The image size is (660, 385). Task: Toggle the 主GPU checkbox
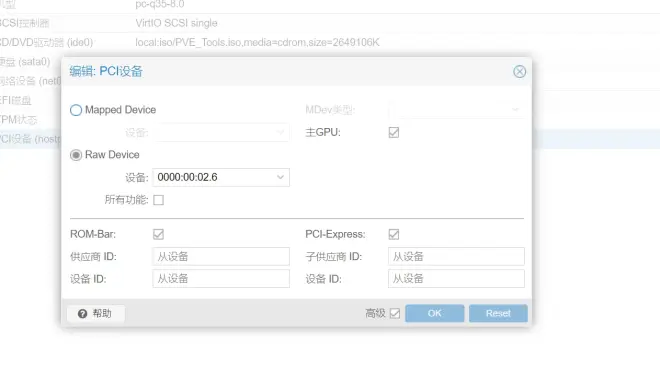[394, 133]
